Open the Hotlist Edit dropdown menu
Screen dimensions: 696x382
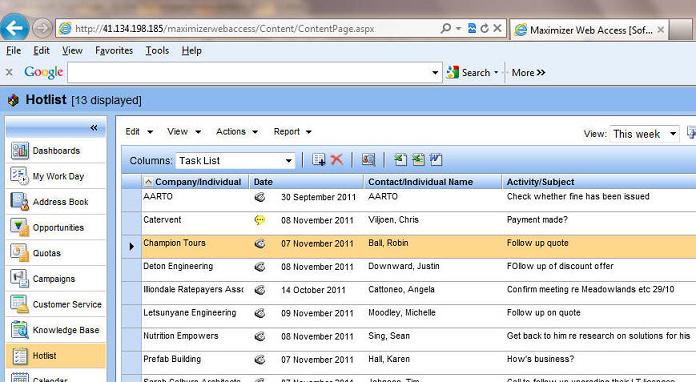coord(139,132)
